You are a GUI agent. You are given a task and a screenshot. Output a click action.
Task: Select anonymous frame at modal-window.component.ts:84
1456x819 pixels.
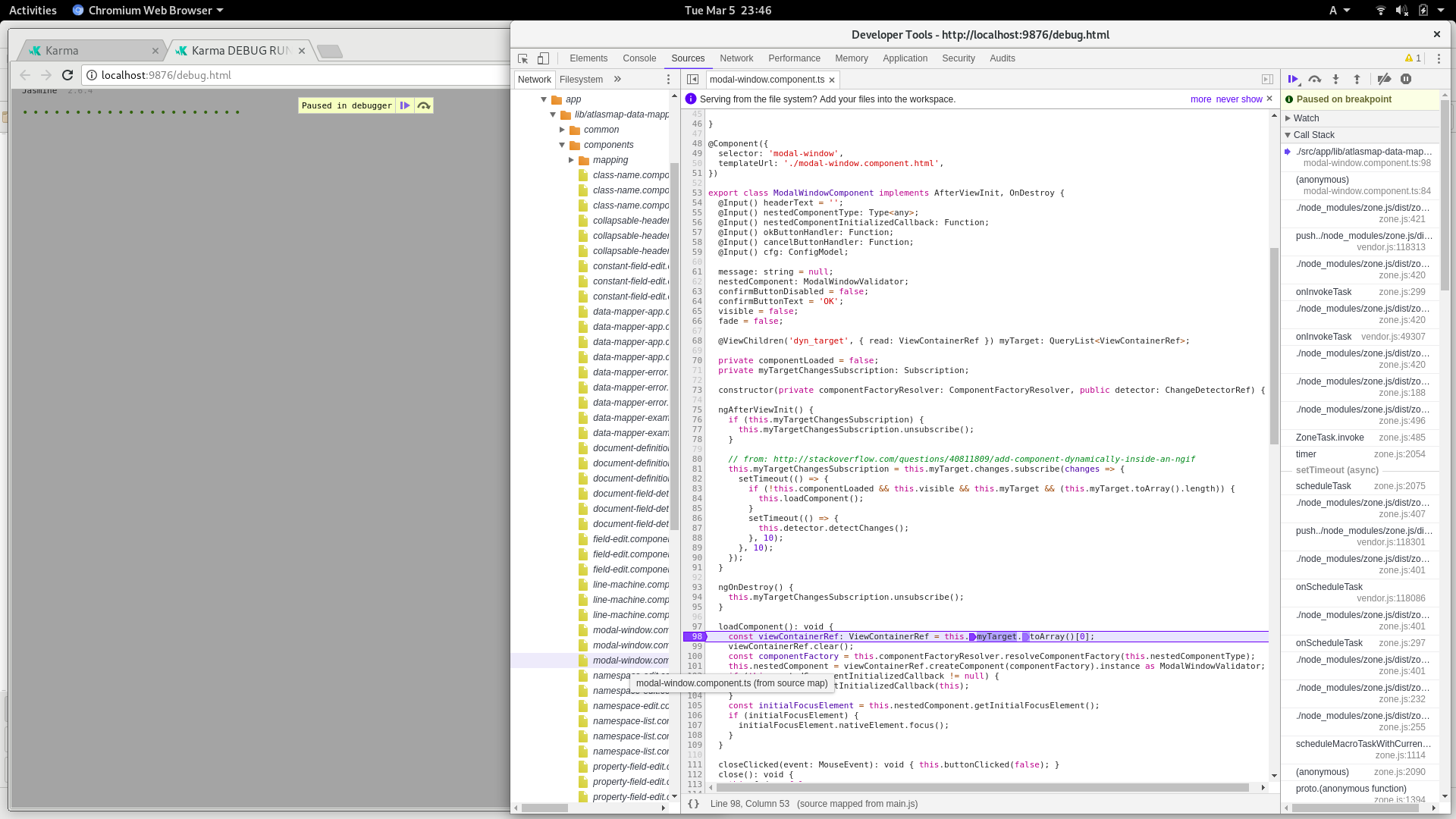click(1360, 185)
